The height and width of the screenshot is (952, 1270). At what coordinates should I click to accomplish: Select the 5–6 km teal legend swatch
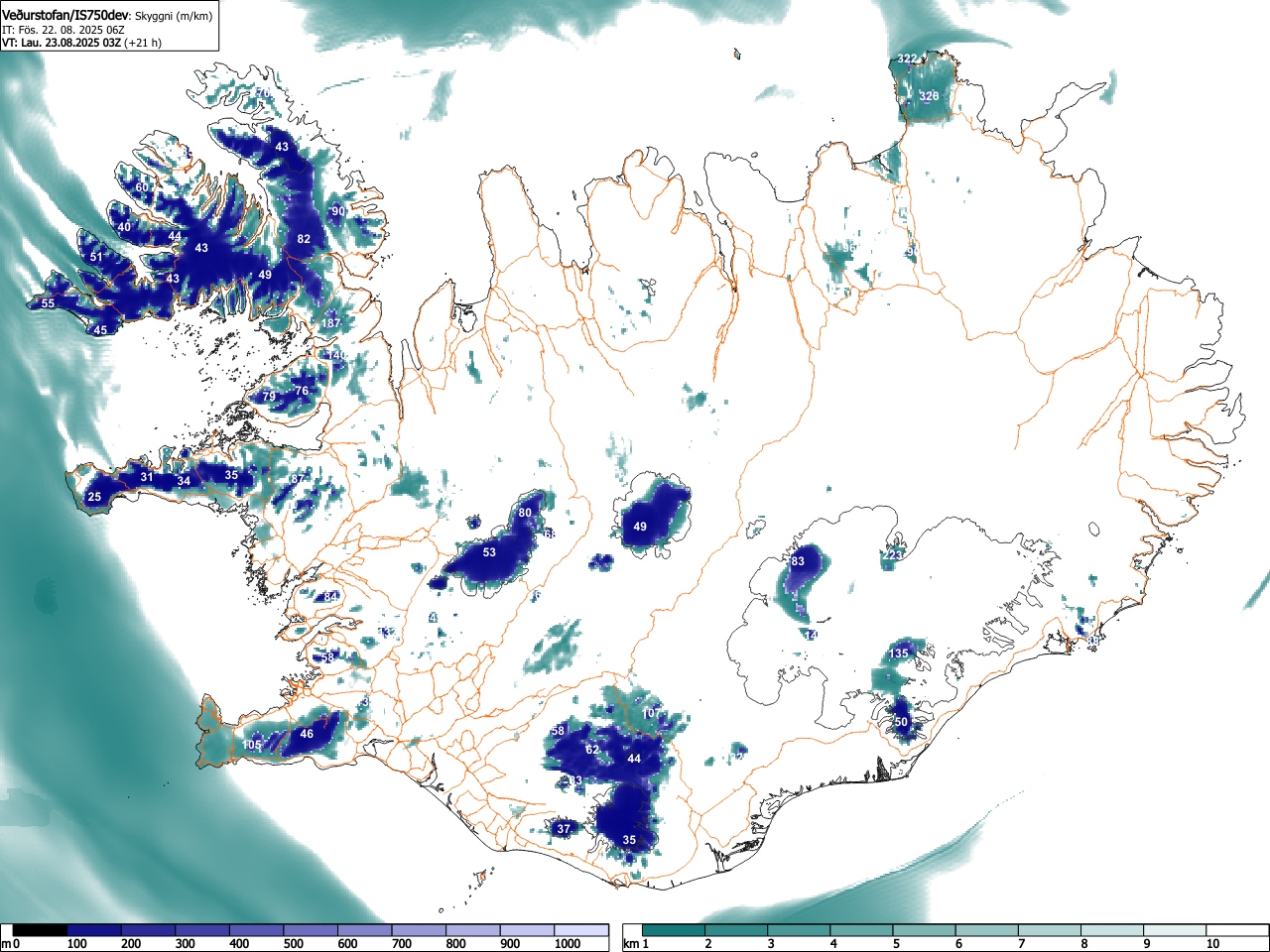click(x=925, y=930)
